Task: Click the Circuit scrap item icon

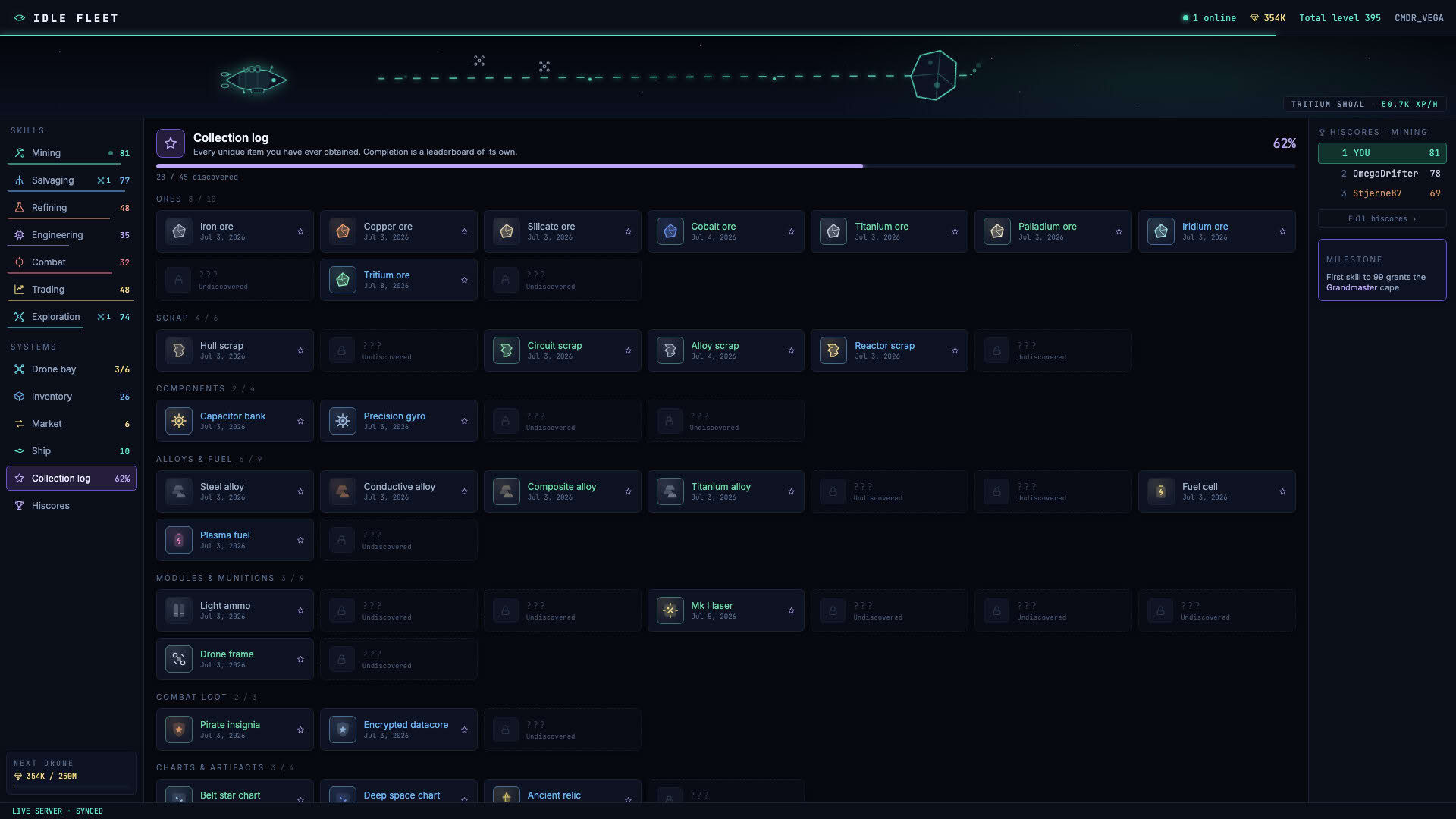Action: click(x=507, y=350)
